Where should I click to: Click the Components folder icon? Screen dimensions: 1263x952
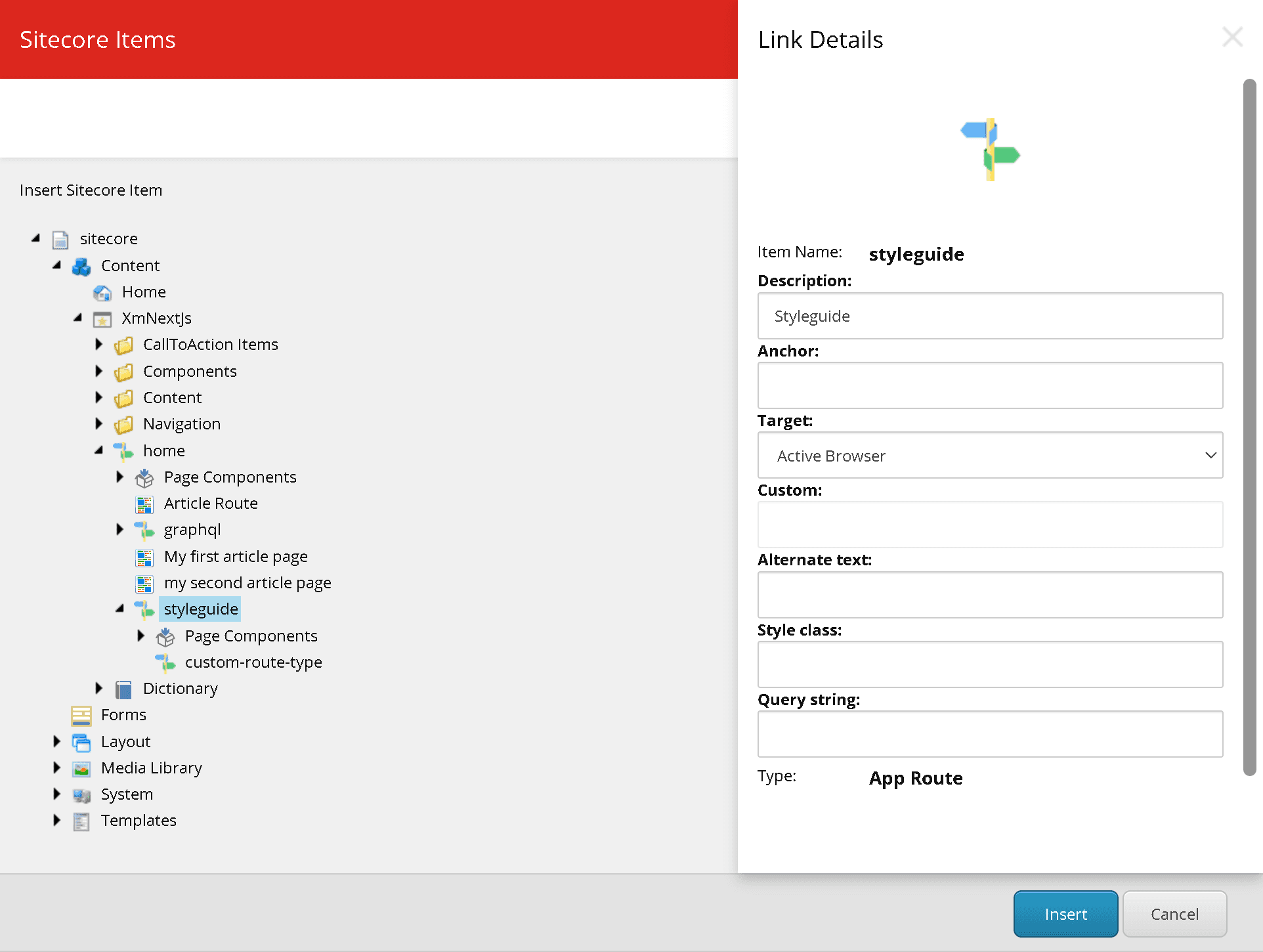pyautogui.click(x=123, y=372)
